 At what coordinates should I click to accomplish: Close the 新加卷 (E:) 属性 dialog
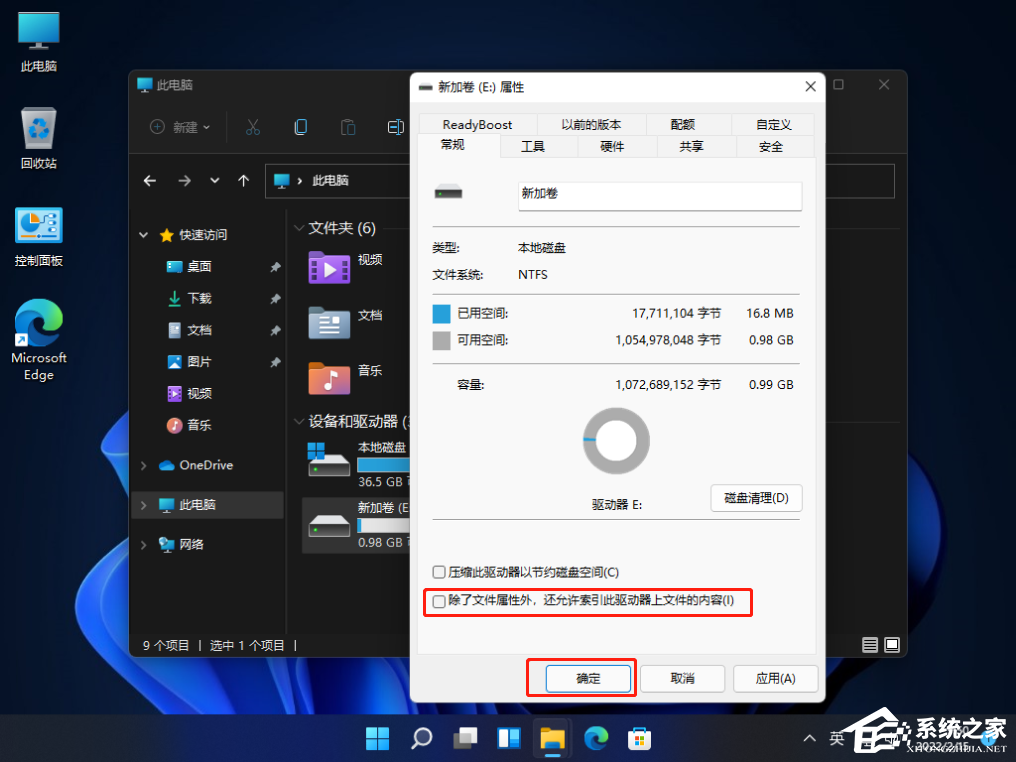[810, 87]
